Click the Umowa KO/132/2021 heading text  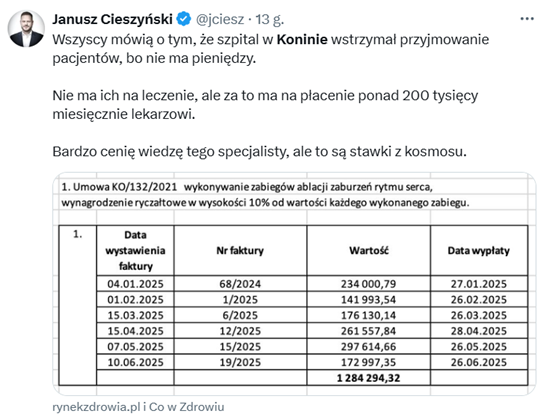(119, 187)
